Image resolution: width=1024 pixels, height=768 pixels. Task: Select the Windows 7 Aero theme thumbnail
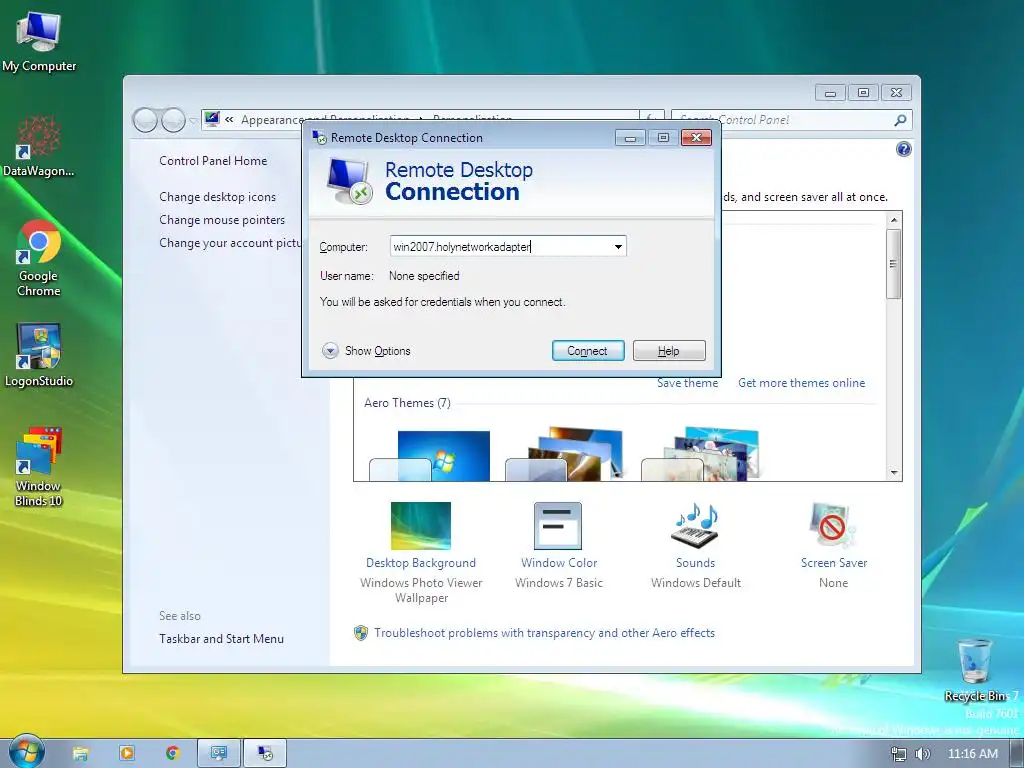(x=430, y=456)
